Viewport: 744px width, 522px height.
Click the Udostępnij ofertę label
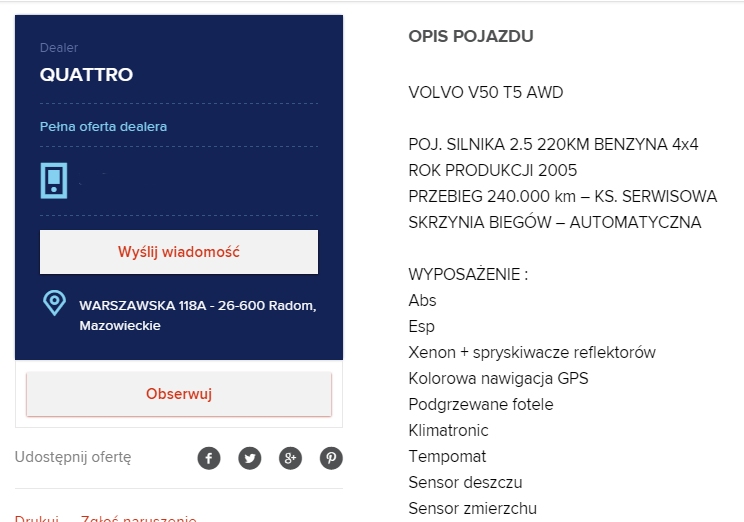73,457
